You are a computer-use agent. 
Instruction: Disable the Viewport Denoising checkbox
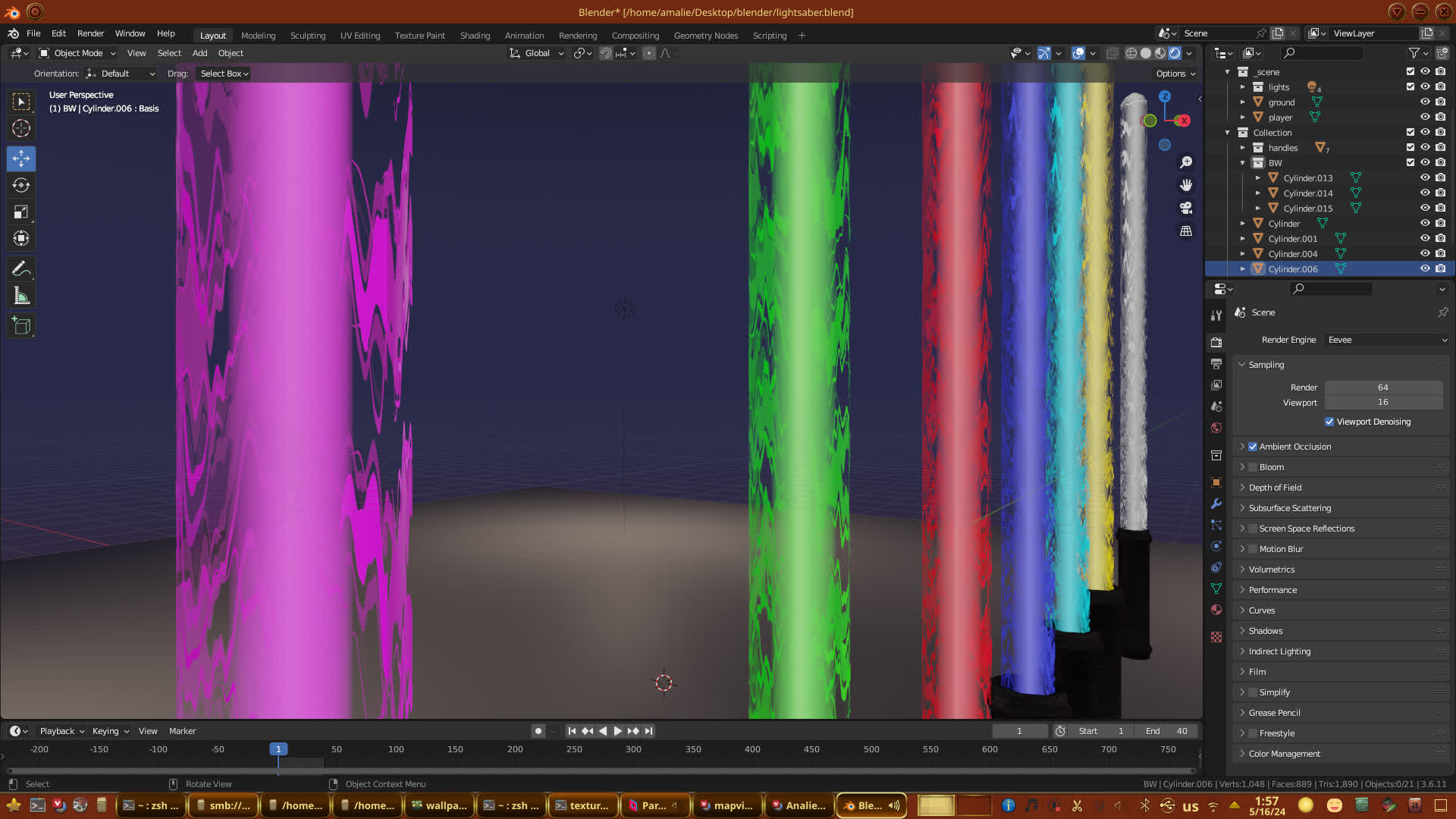1329,422
